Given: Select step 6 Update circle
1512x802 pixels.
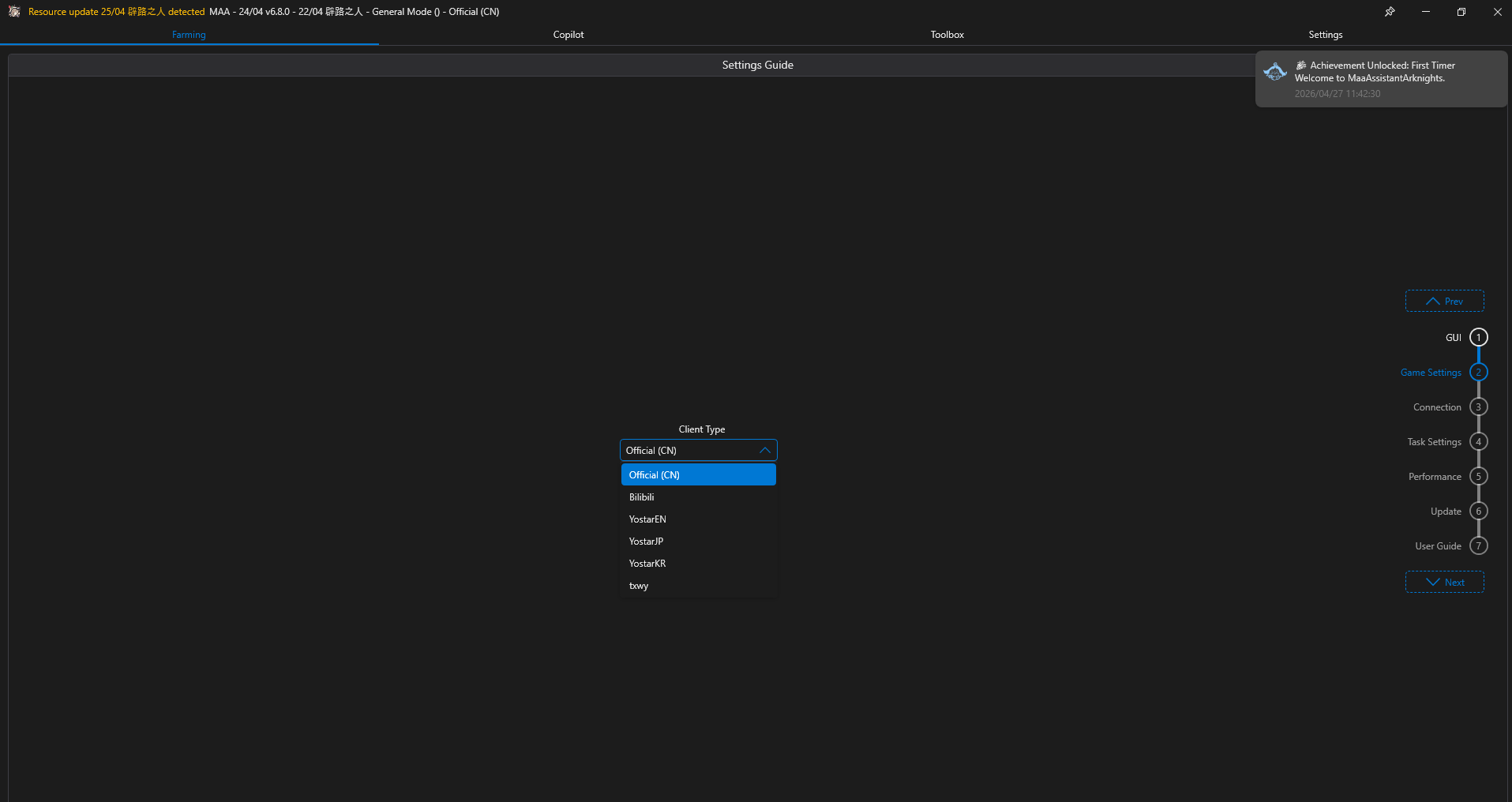Looking at the screenshot, I should pos(1479,511).
